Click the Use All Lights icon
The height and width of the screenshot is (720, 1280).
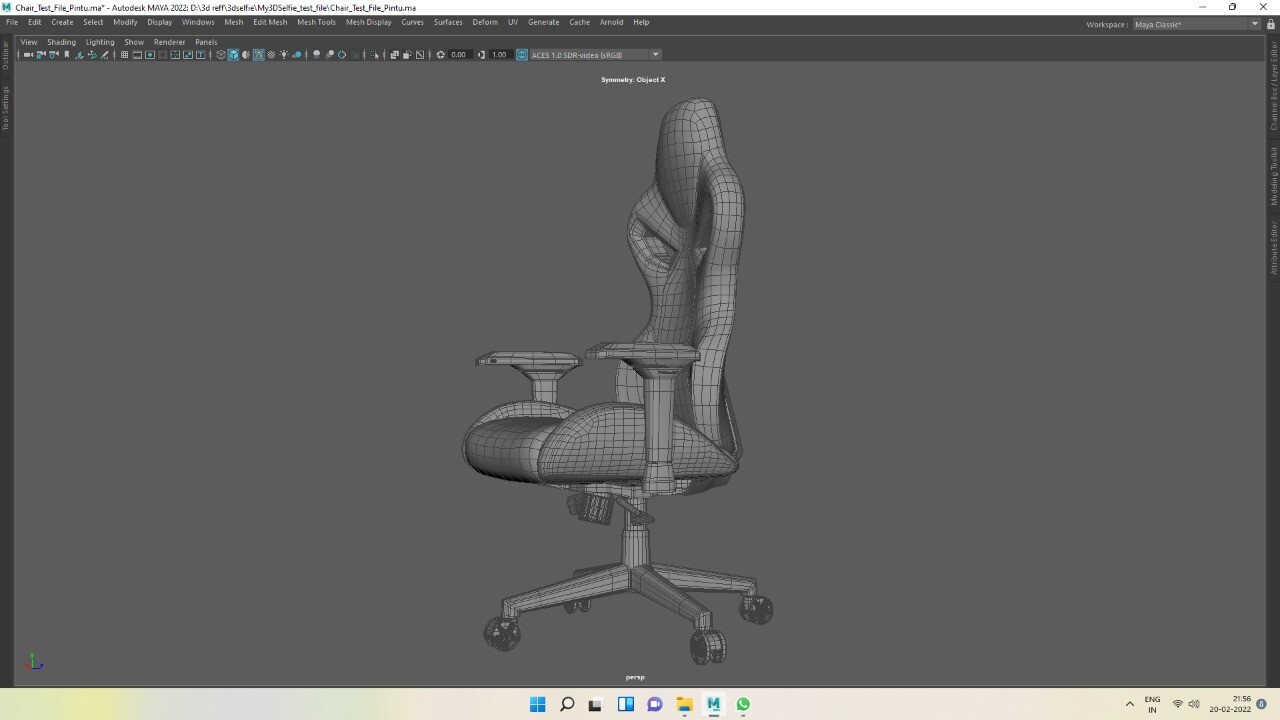pos(284,55)
